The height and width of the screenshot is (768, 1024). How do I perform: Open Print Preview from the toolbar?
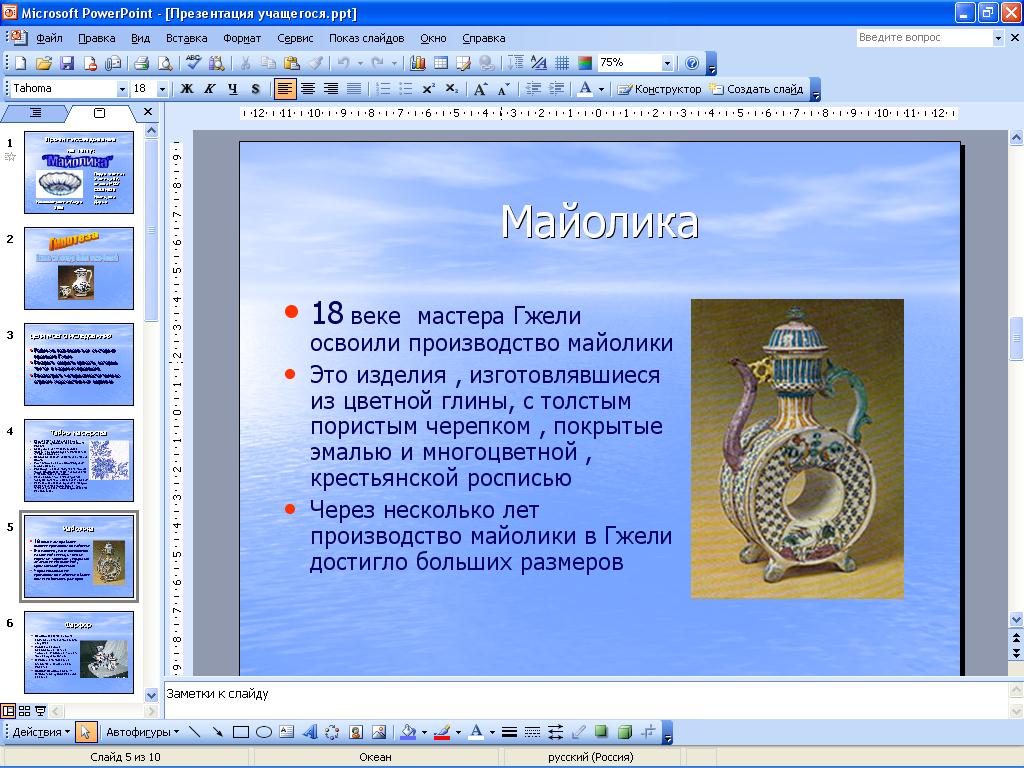pos(165,63)
